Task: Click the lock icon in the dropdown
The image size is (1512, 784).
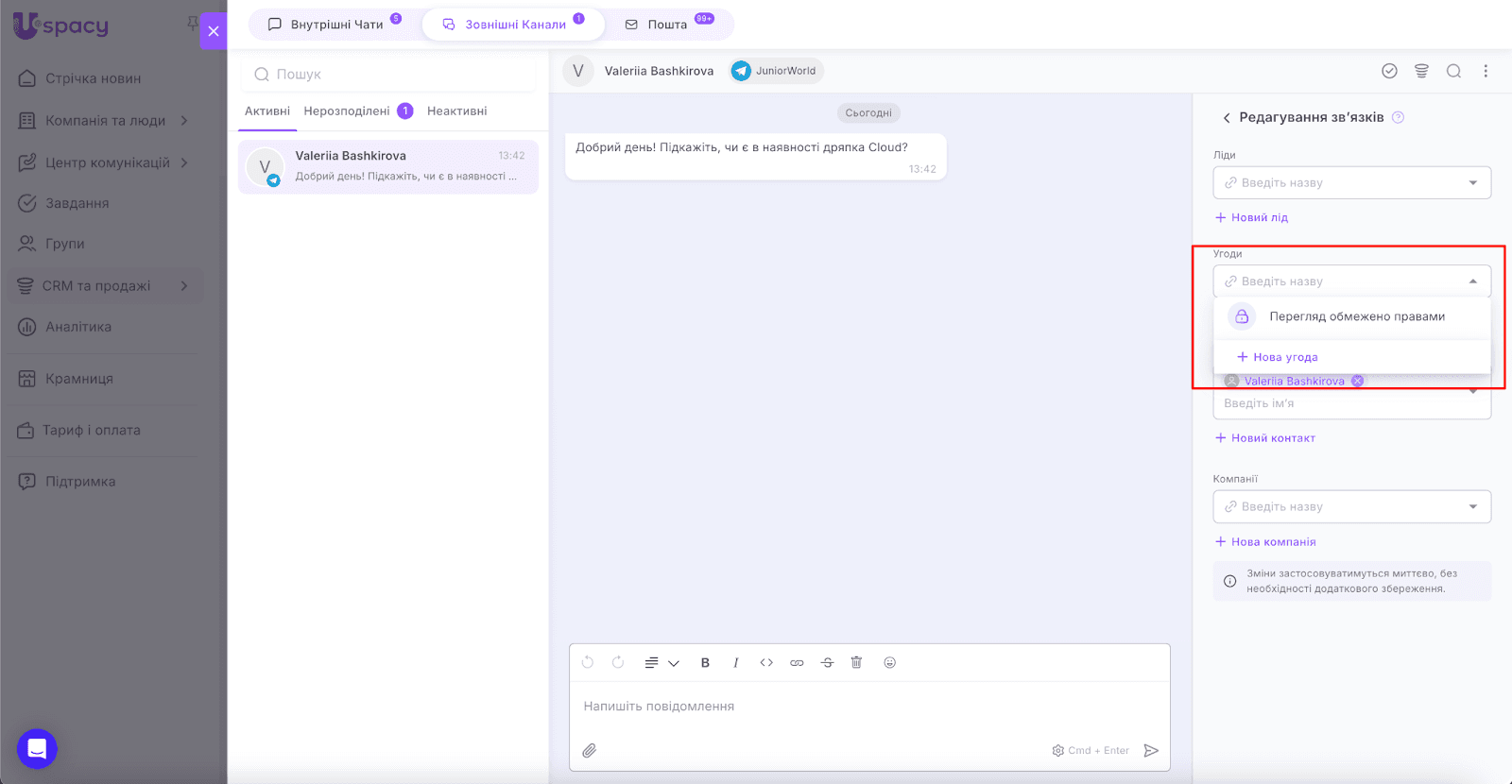Action: tap(1242, 316)
